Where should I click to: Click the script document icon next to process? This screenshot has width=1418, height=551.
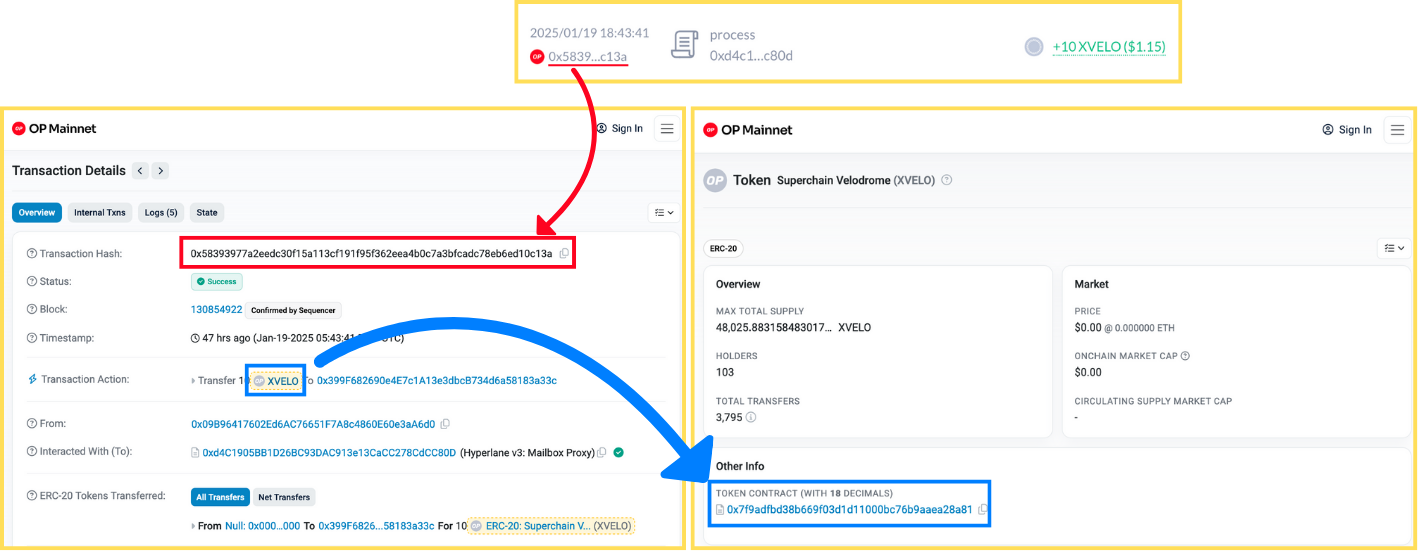[x=684, y=45]
